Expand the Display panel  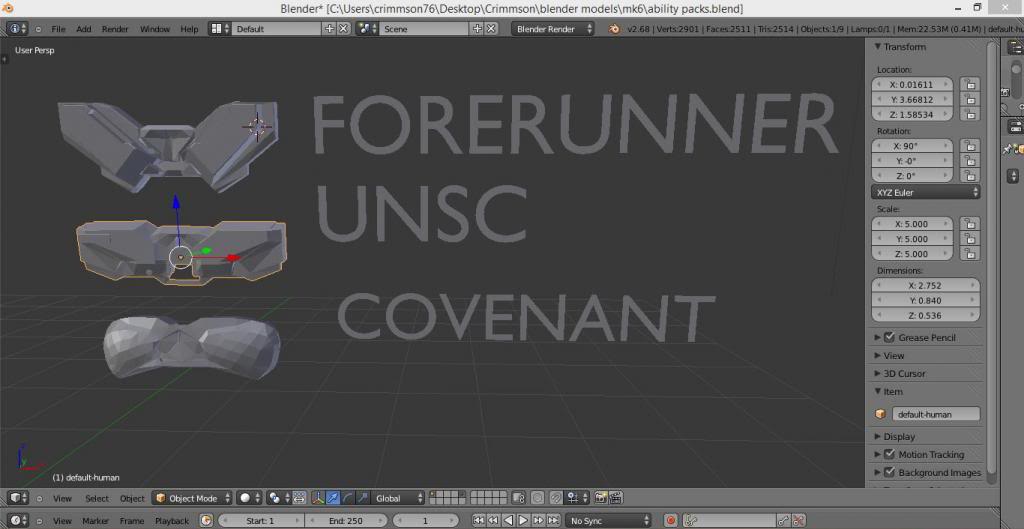point(877,436)
